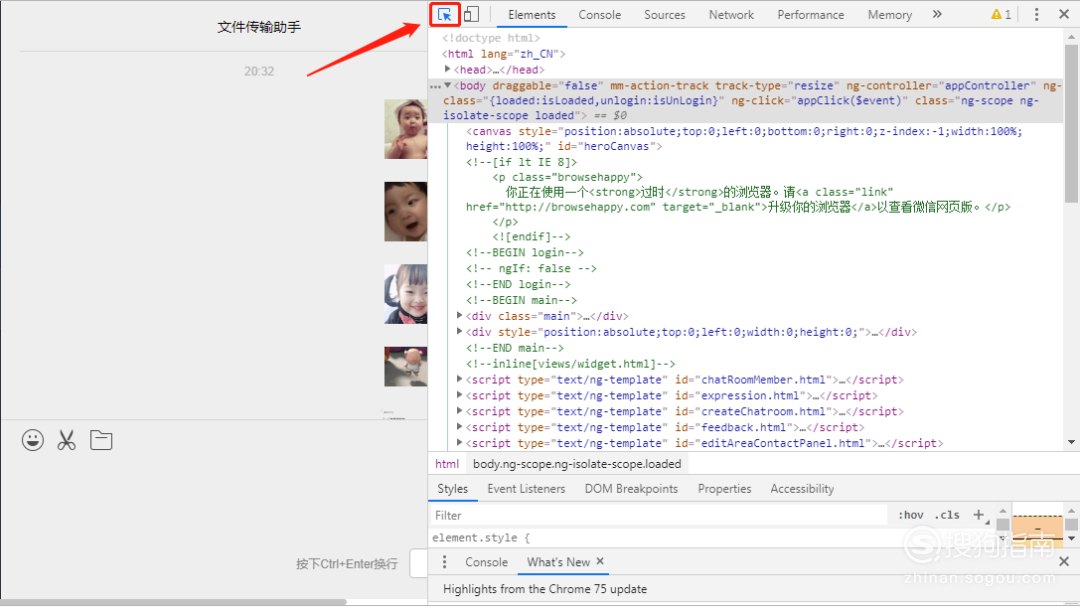Expand the createChatroom.html script node
This screenshot has width=1080, height=612.
click(459, 410)
